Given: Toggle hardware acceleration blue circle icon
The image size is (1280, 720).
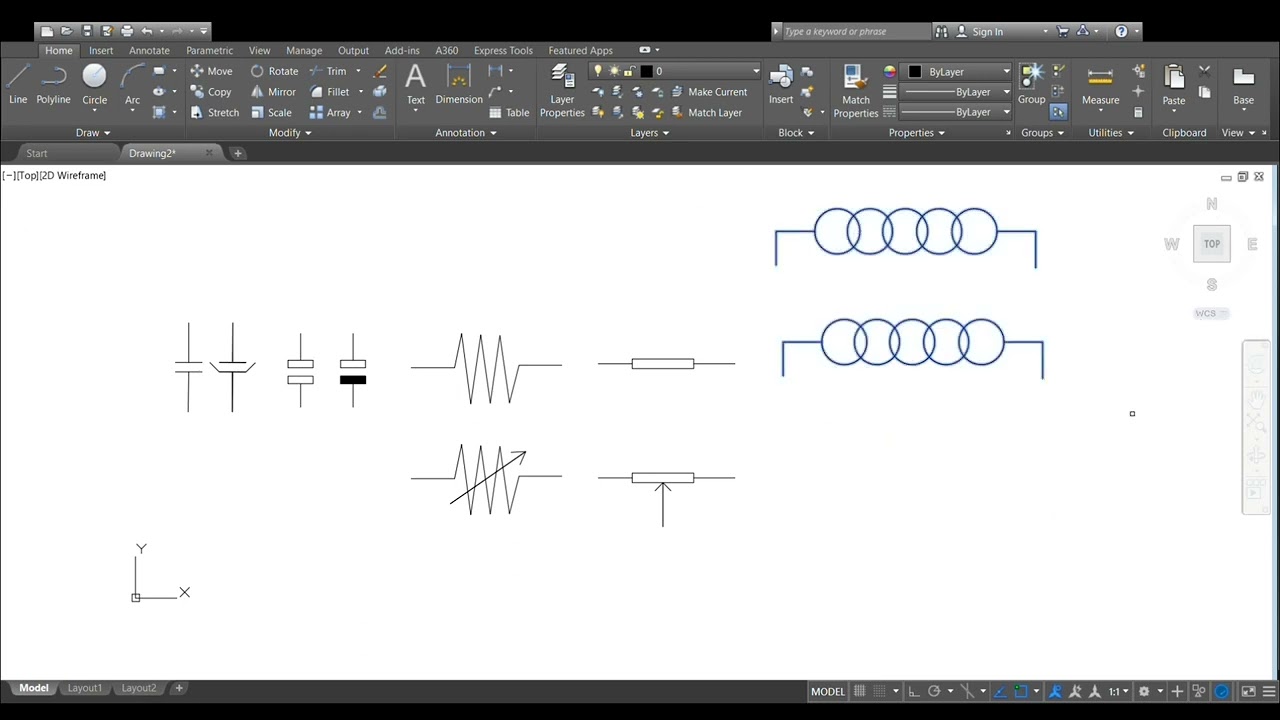Looking at the screenshot, I should pyautogui.click(x=1221, y=691).
